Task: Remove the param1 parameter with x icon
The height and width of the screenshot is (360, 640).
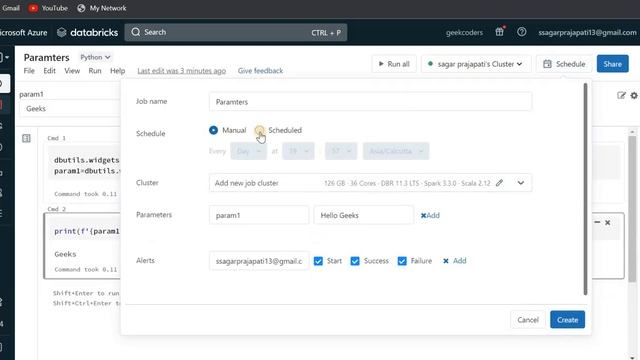Action: coord(423,216)
